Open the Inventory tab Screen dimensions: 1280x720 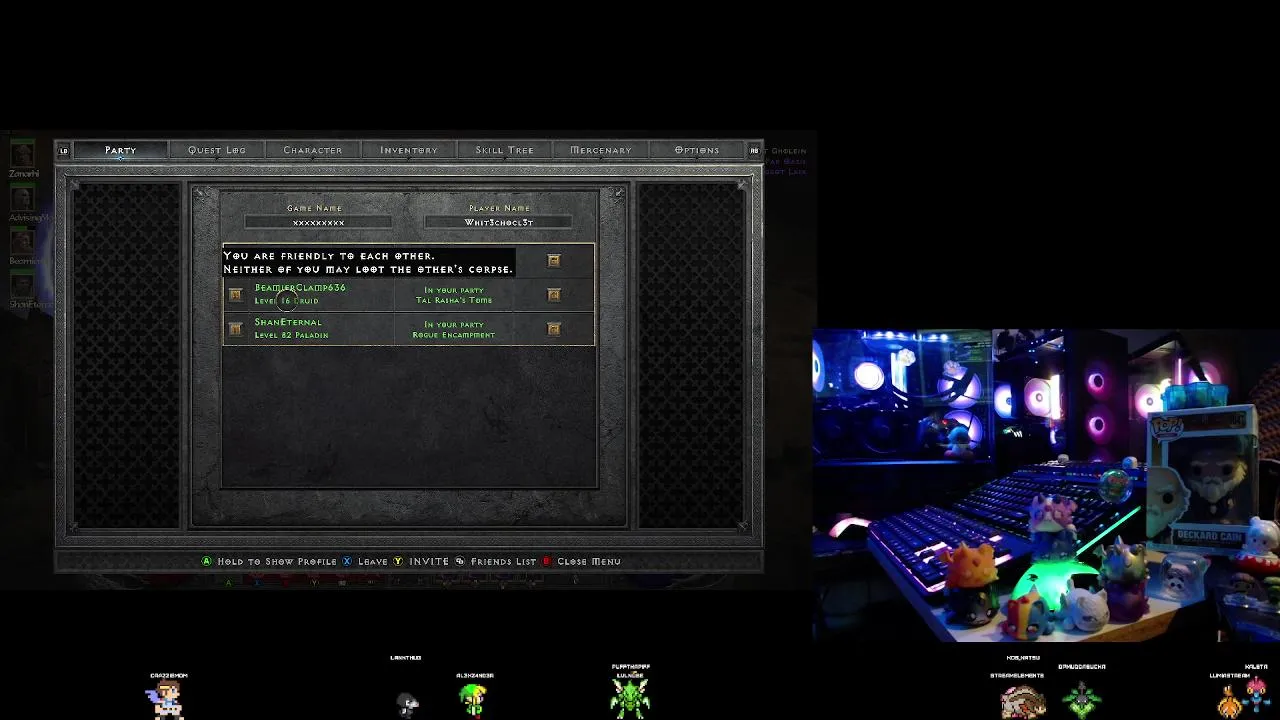409,150
